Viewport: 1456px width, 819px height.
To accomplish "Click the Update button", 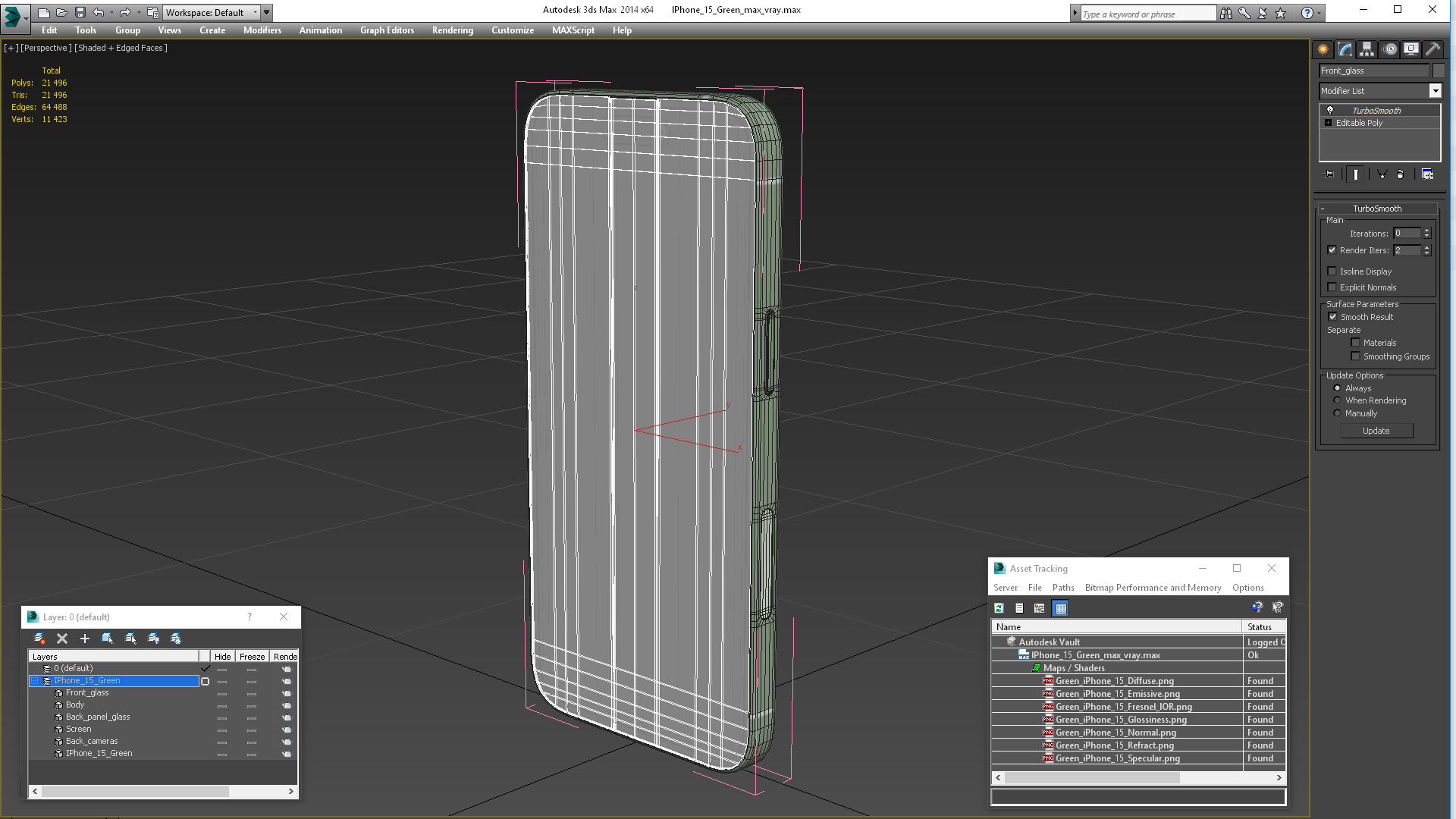I will [x=1376, y=431].
